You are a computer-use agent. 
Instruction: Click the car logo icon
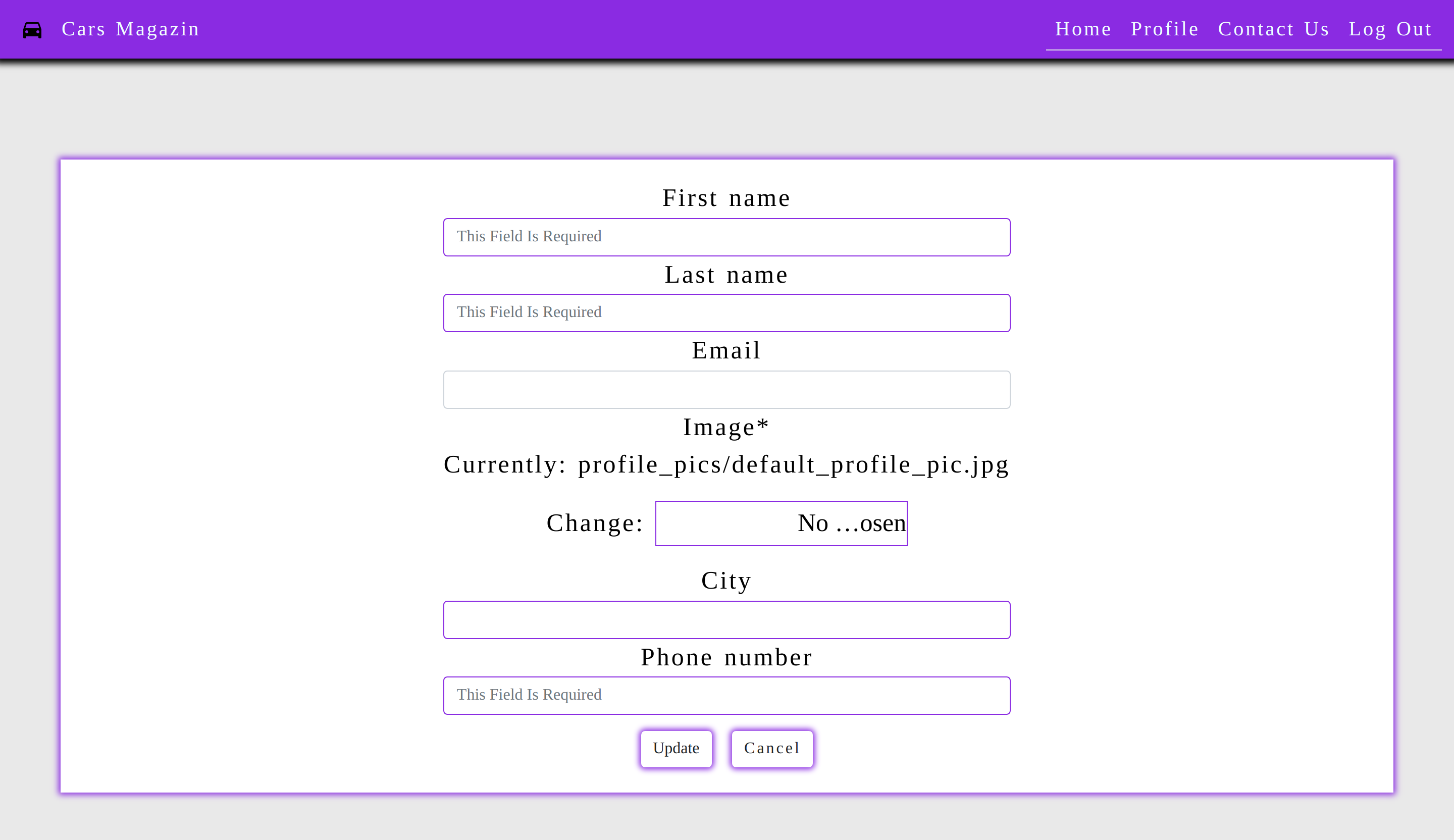point(32,30)
